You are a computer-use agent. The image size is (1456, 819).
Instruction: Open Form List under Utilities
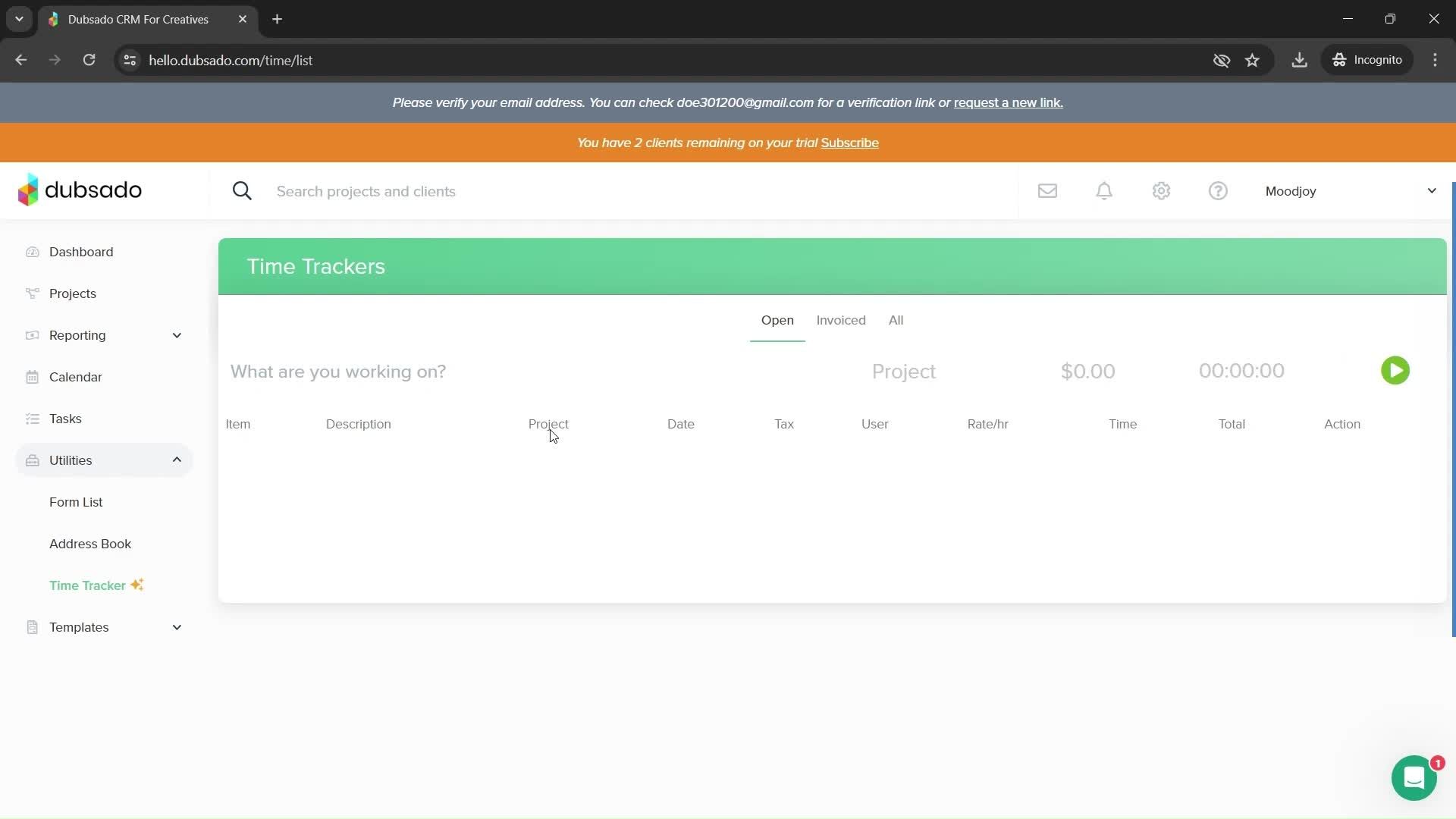76,502
